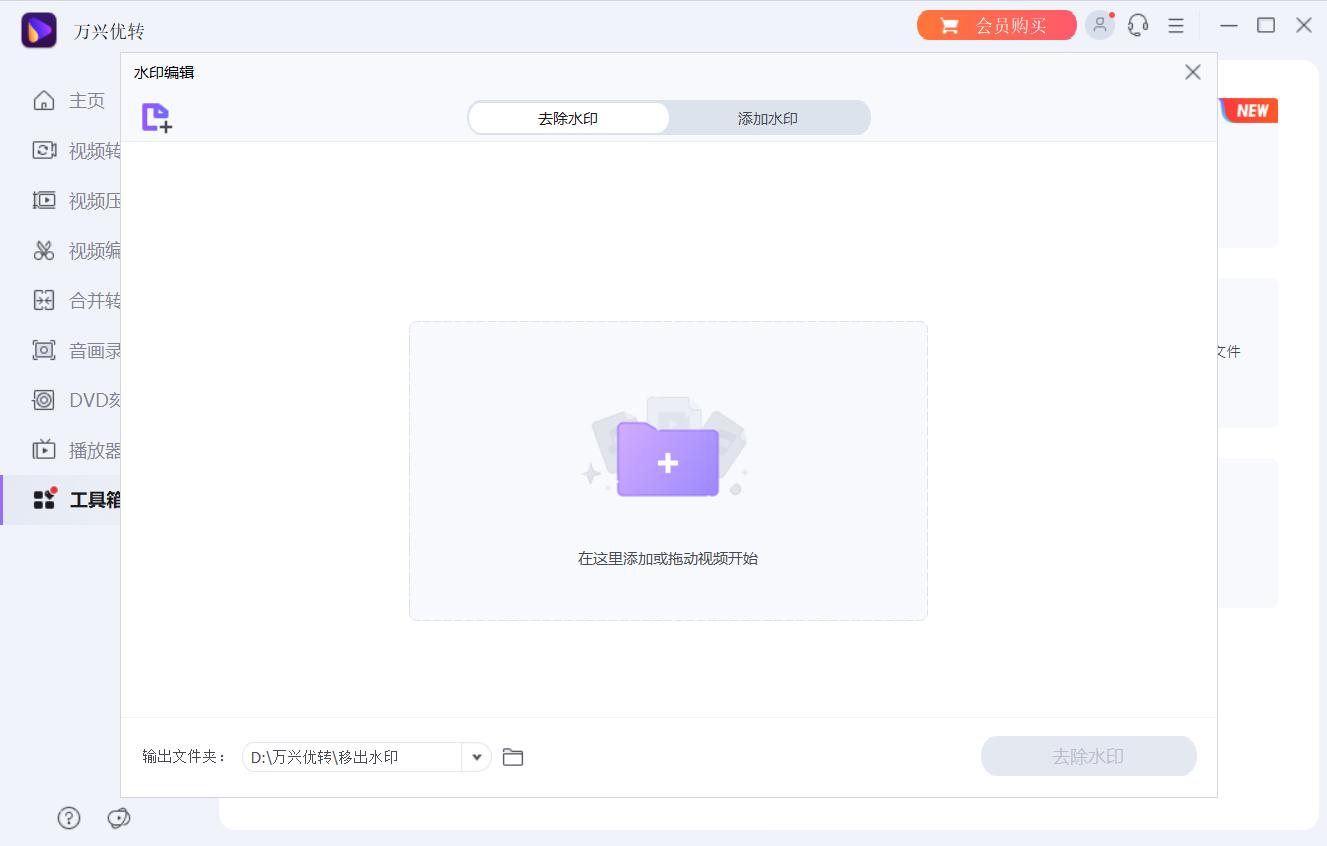
Task: Expand the output folder path dropdown arrow
Action: [477, 757]
